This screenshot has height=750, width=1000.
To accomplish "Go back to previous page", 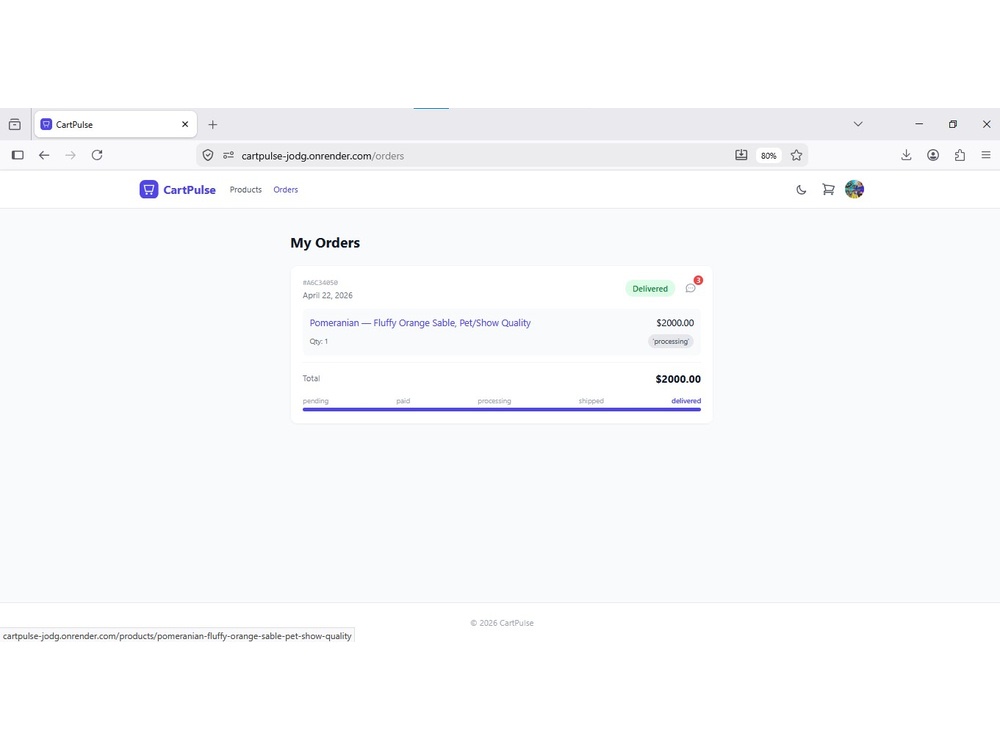I will [44, 155].
